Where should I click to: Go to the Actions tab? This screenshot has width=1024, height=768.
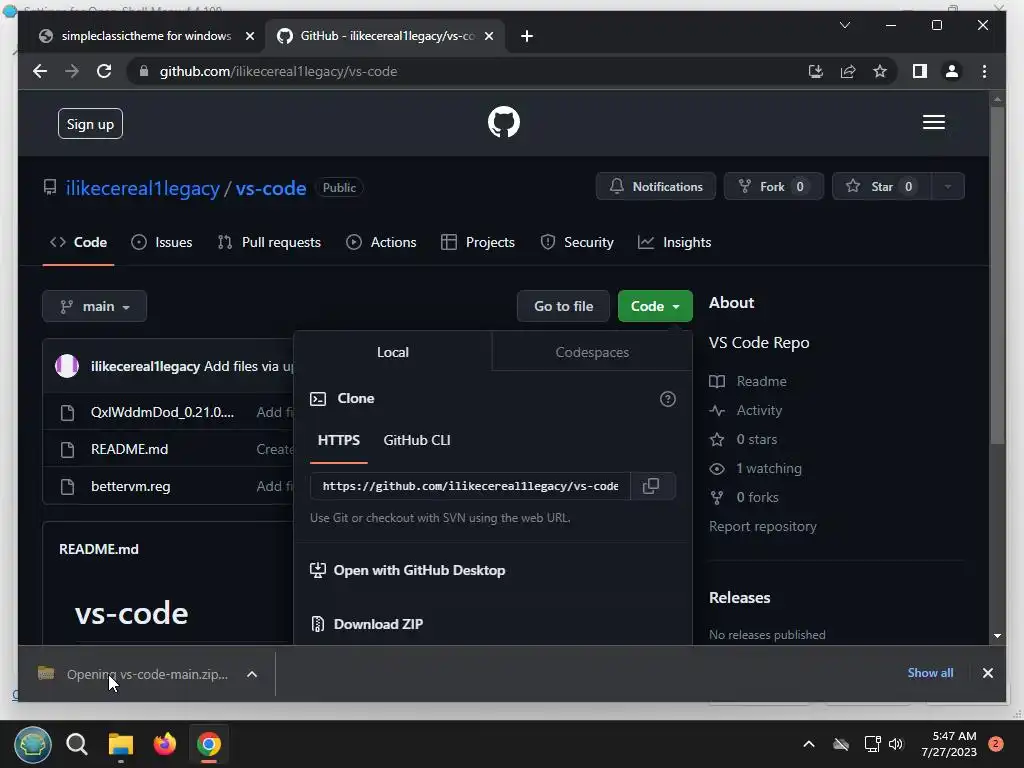381,242
